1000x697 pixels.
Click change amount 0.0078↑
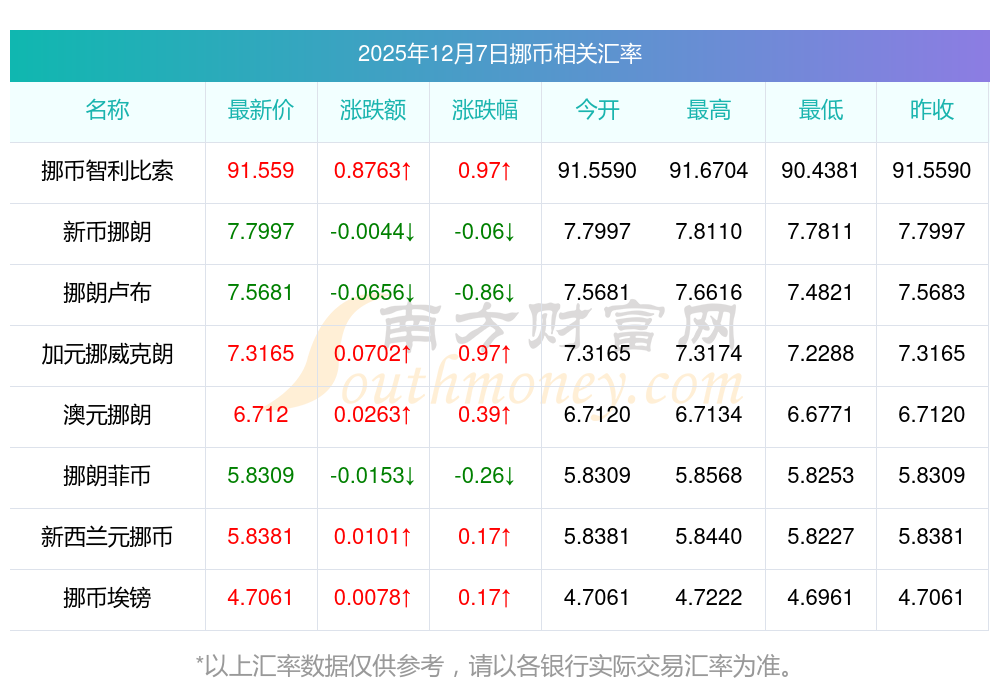point(373,598)
